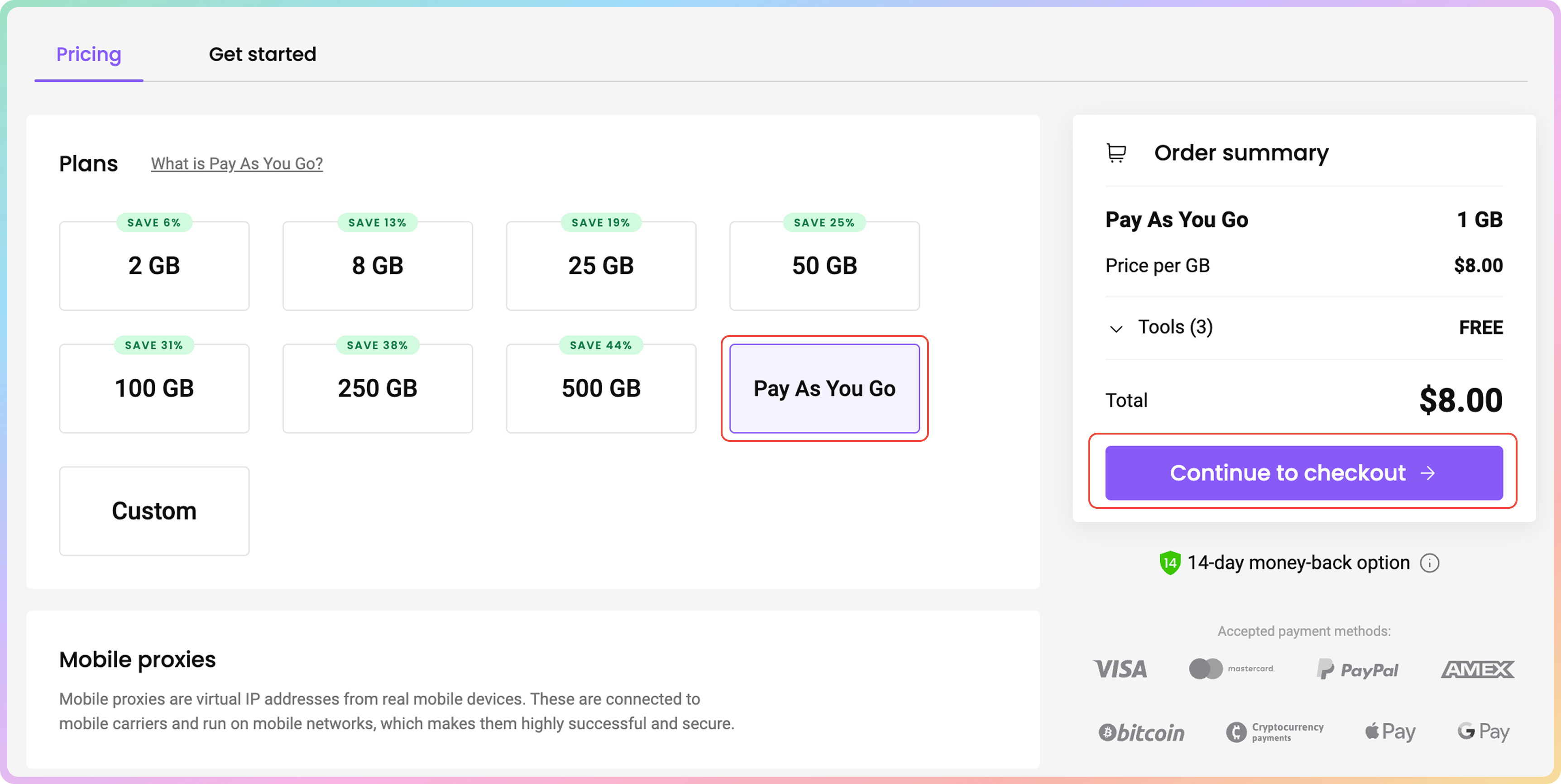Click the Bitcoin payment logo
Viewport: 1561px width, 784px height.
point(1142,732)
